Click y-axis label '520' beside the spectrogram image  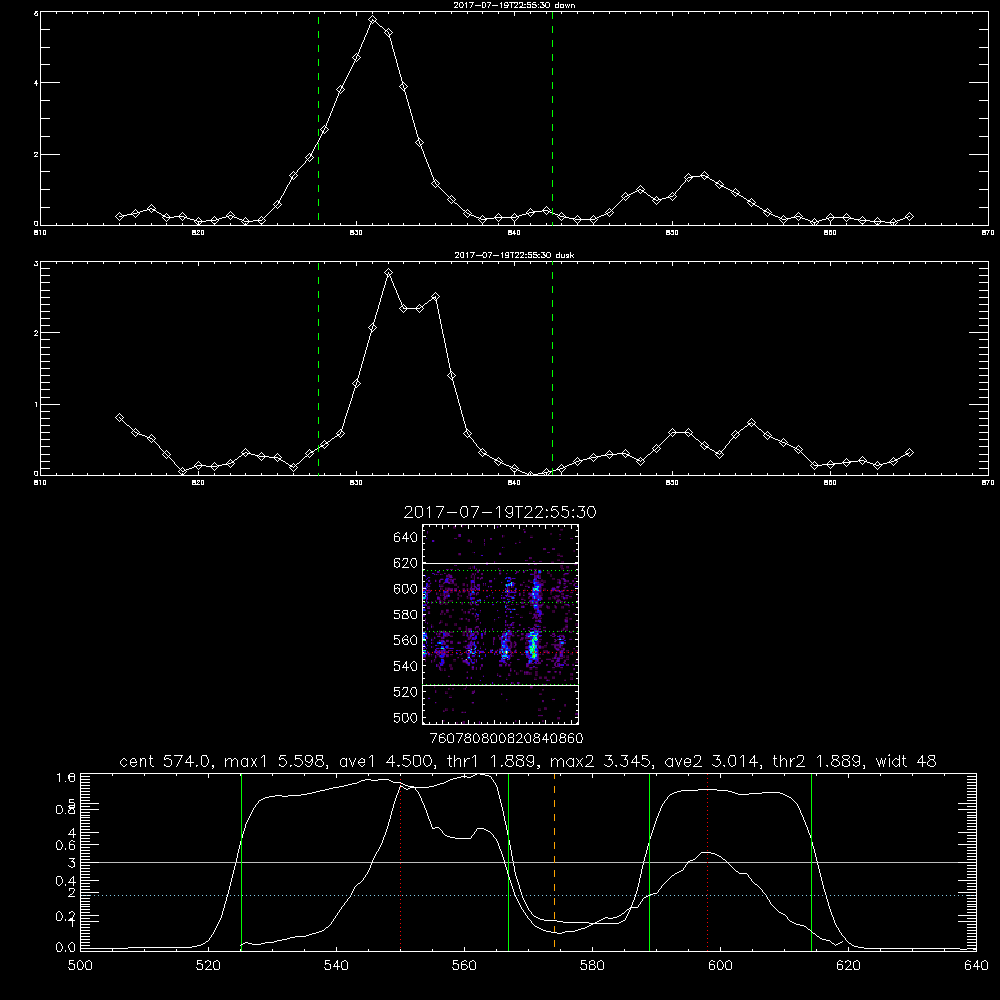[406, 692]
